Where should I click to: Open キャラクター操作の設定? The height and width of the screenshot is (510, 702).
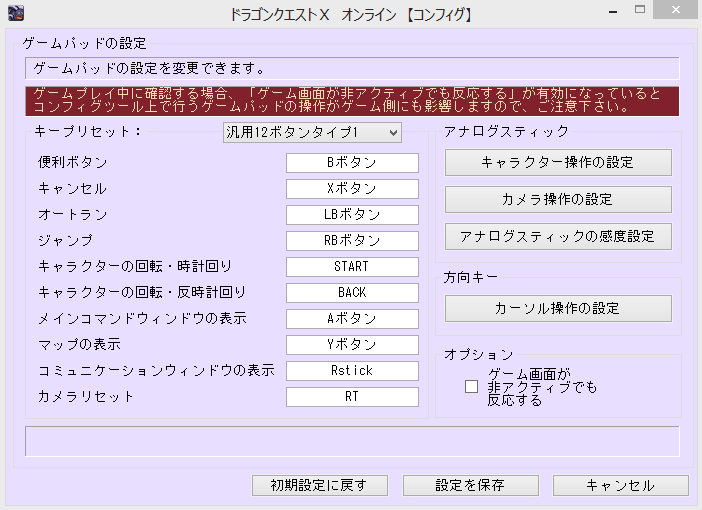coord(558,162)
